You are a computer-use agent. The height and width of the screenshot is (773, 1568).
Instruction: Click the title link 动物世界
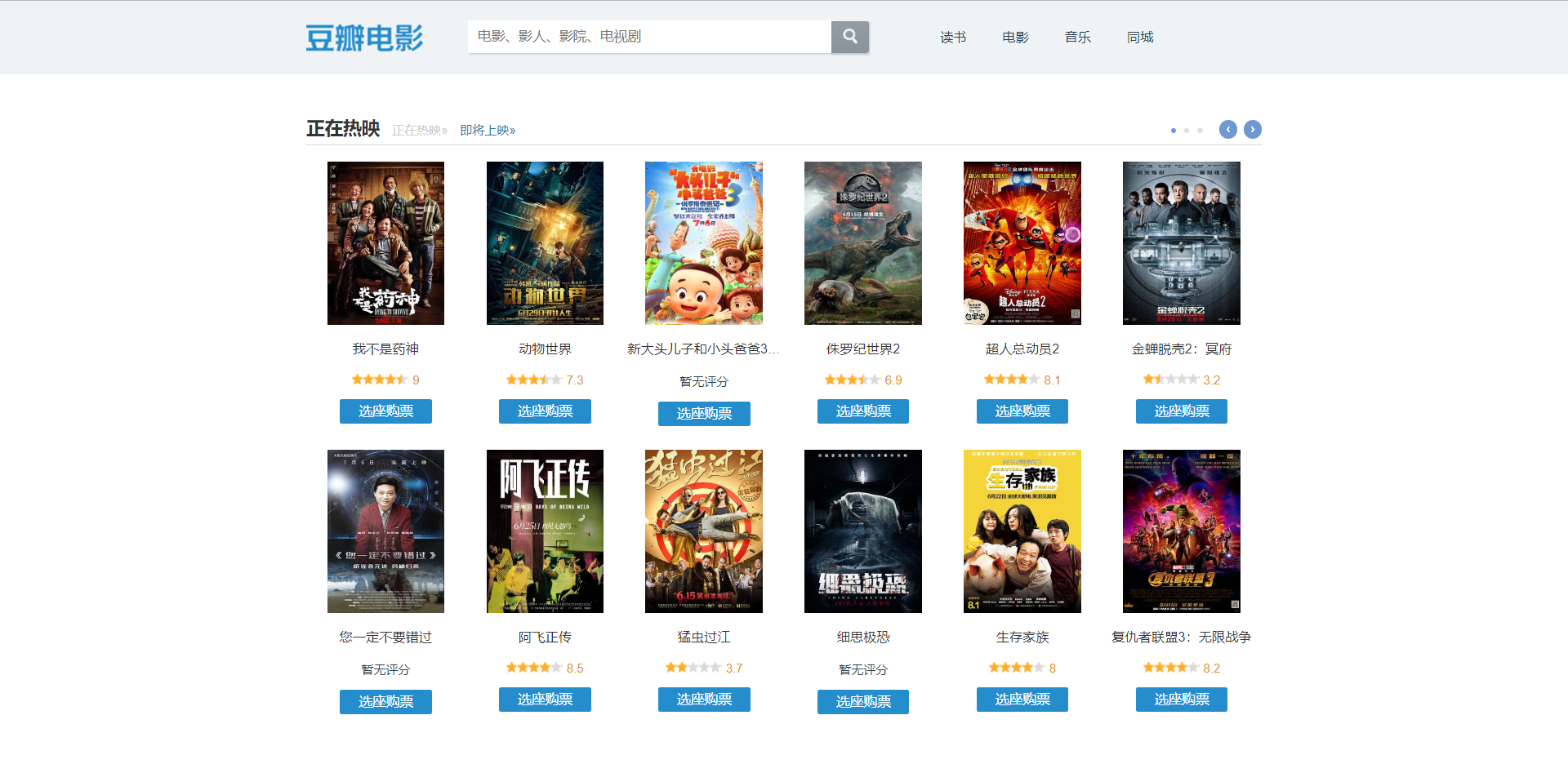545,349
